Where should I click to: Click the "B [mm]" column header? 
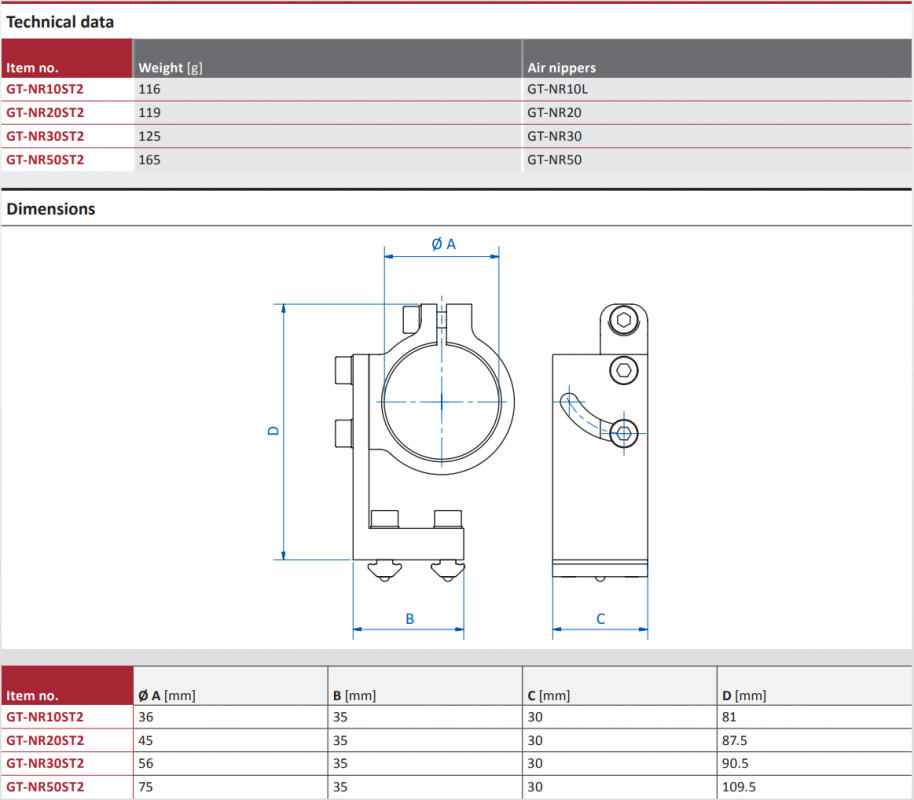pos(354,696)
